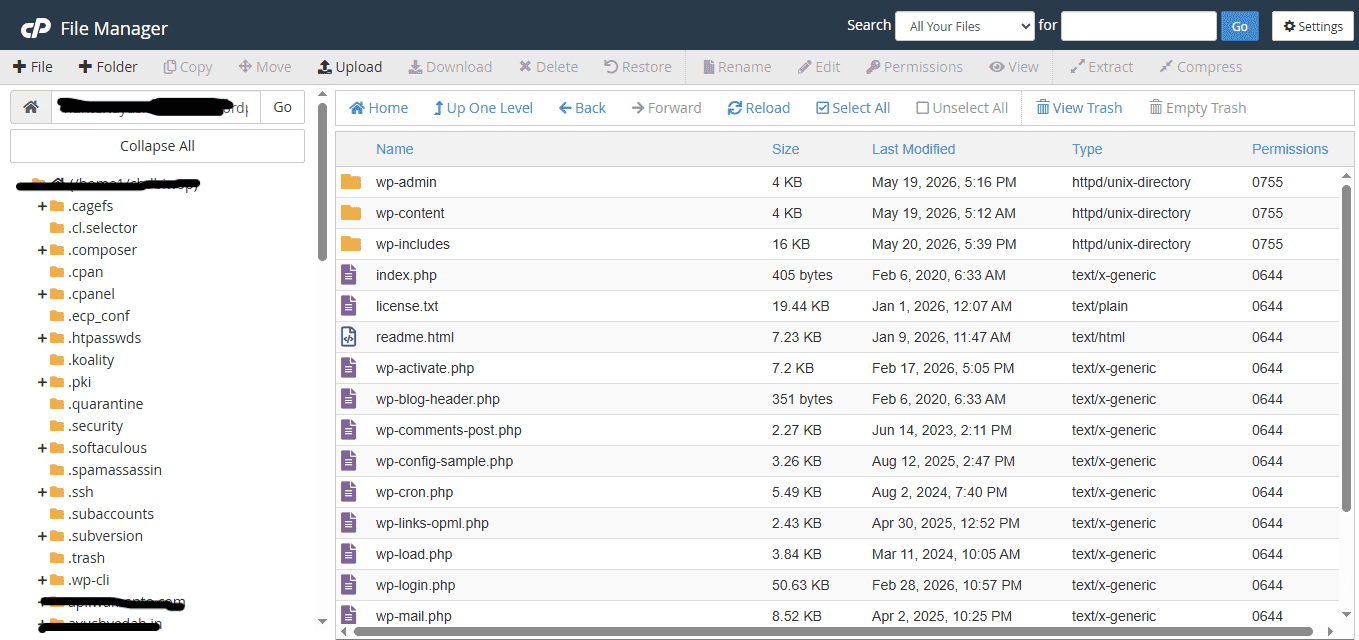Select wp-config-sample.php file name

click(444, 461)
